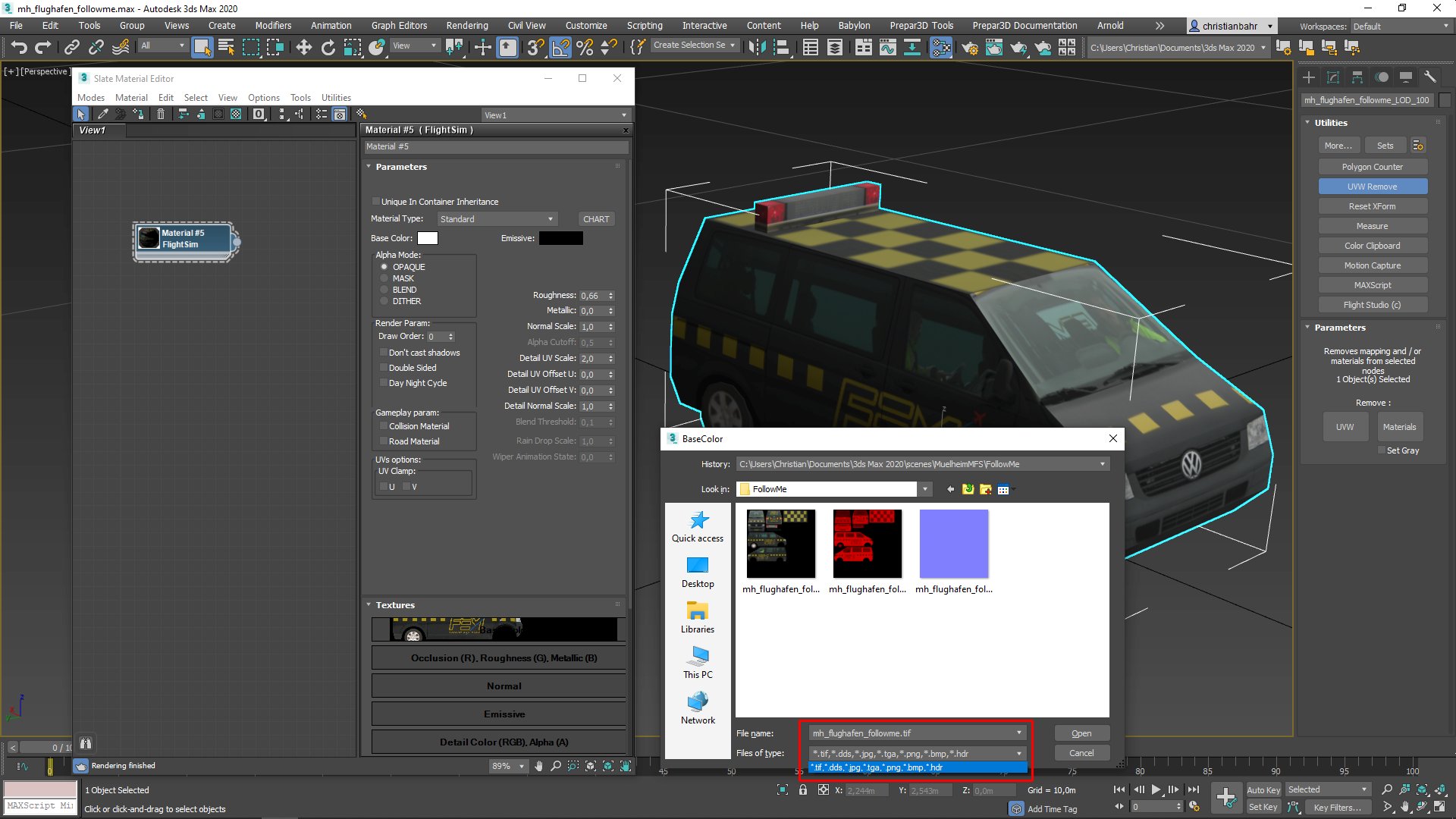
Task: Click the Pan tool hand in Slate editor
Action: 538,766
